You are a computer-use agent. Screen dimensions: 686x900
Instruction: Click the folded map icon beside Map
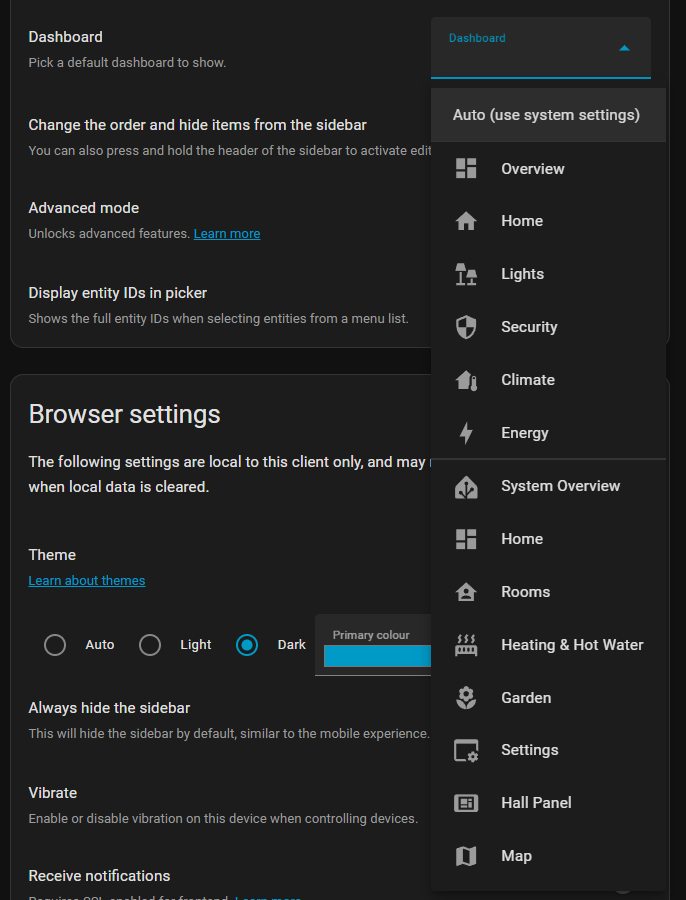tap(466, 856)
